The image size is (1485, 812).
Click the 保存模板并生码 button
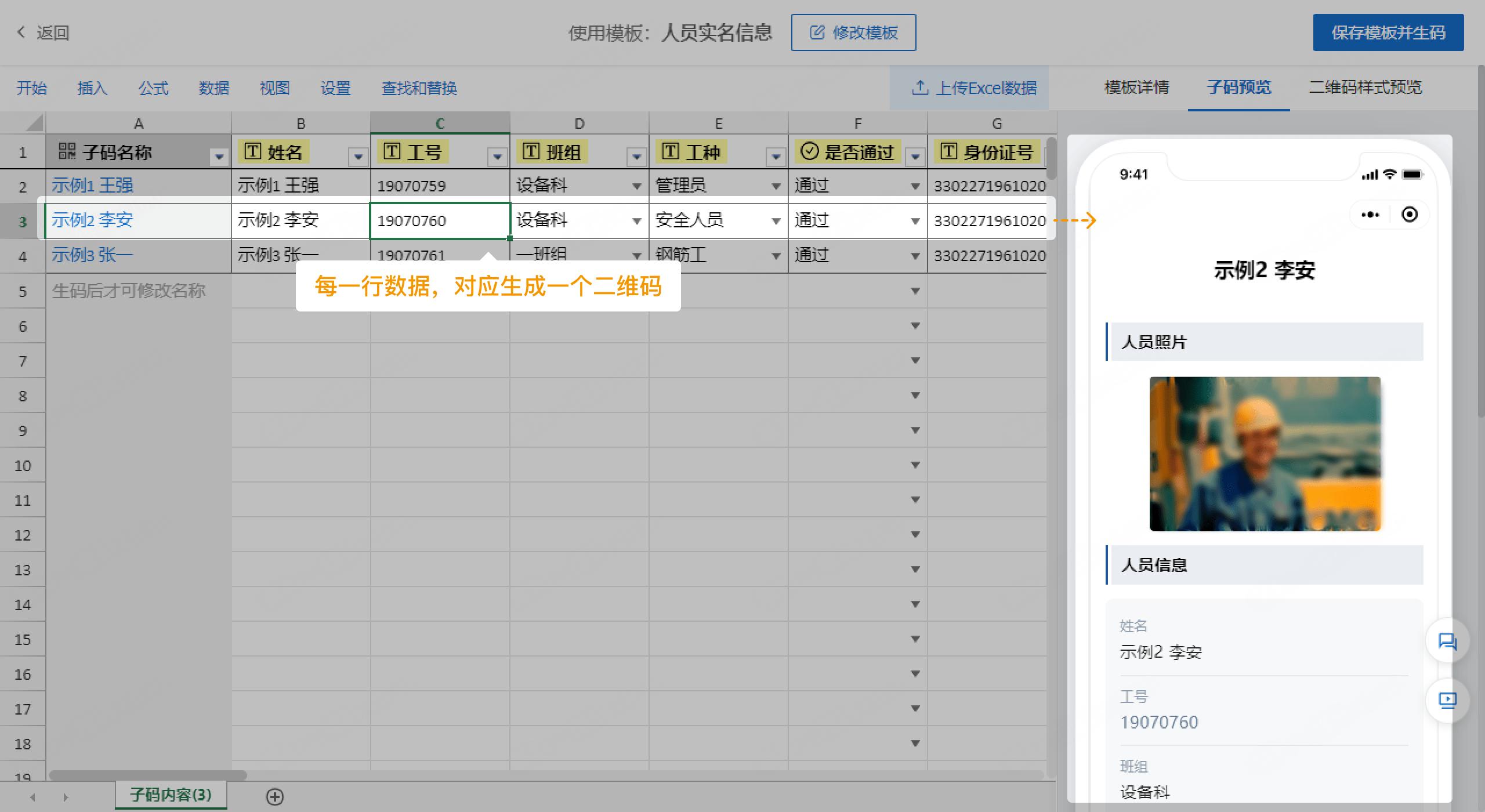(1388, 32)
